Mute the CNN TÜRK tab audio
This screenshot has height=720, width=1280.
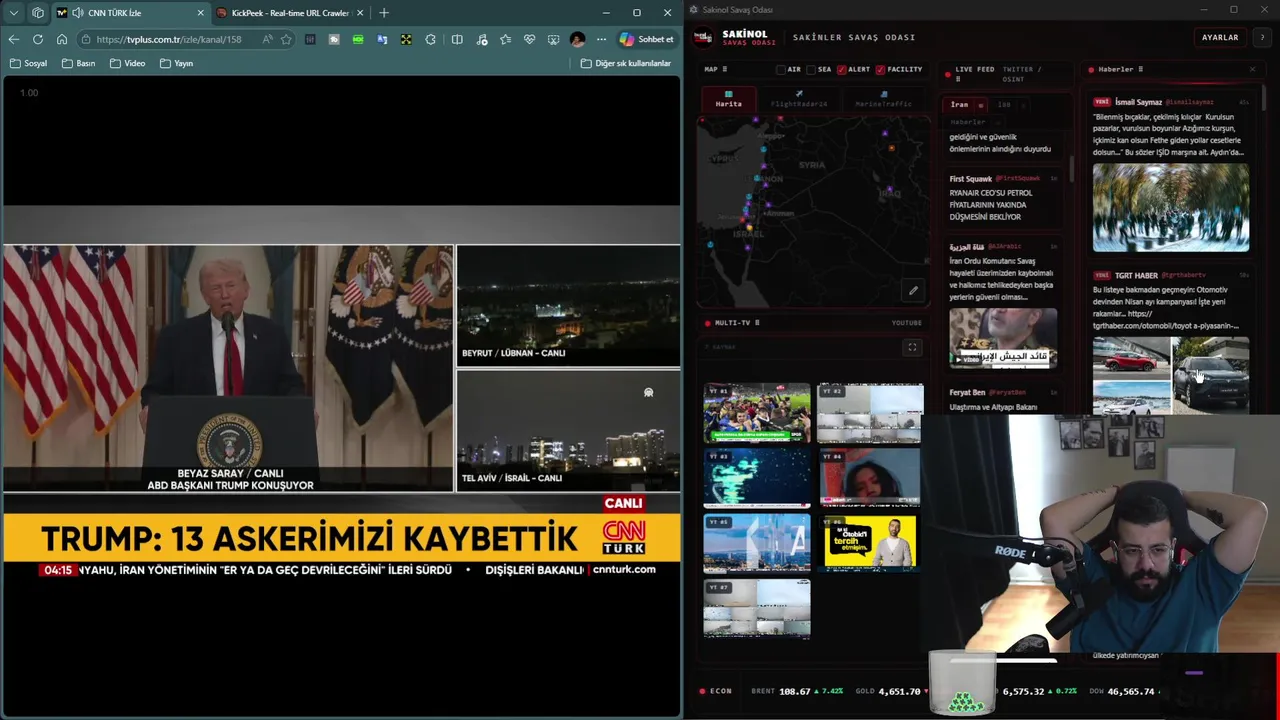(78, 13)
